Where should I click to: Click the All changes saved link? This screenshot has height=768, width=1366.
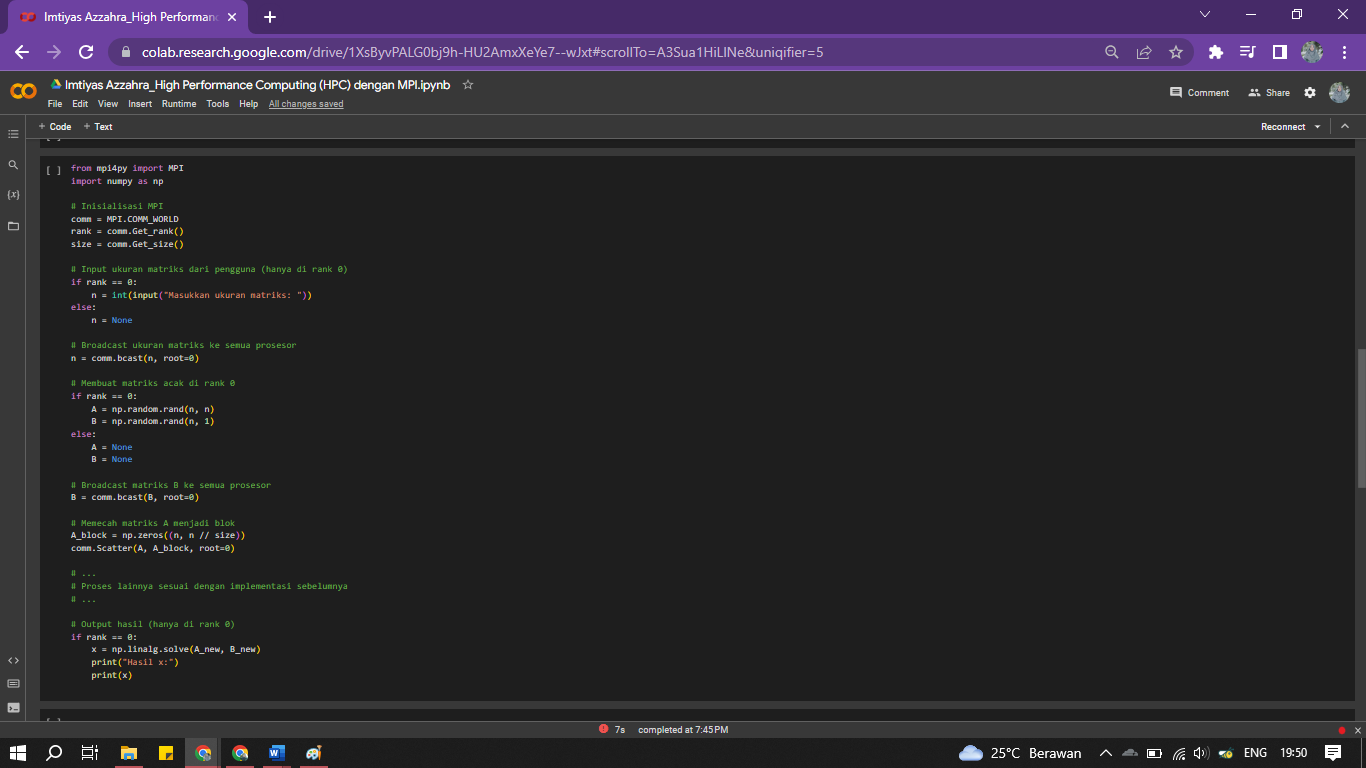pyautogui.click(x=305, y=104)
